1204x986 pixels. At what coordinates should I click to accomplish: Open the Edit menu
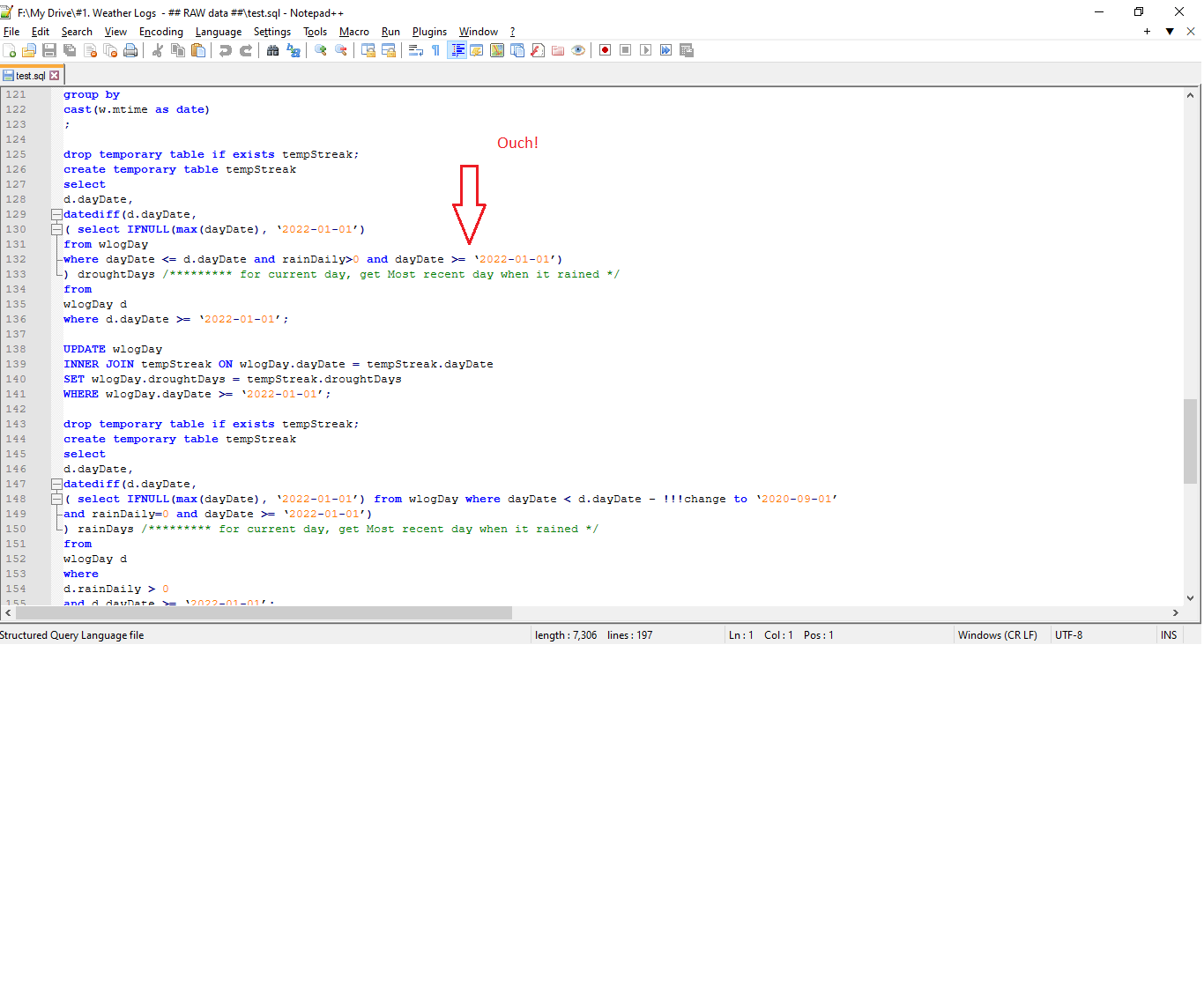[x=41, y=32]
